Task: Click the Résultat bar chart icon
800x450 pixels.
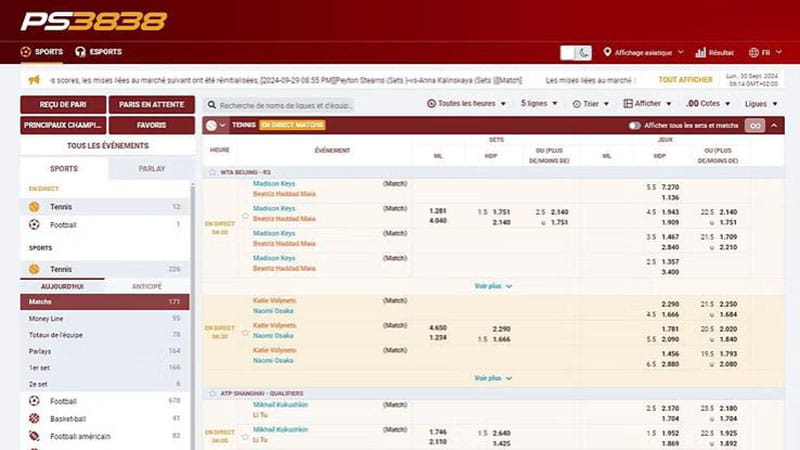Action: [x=700, y=52]
